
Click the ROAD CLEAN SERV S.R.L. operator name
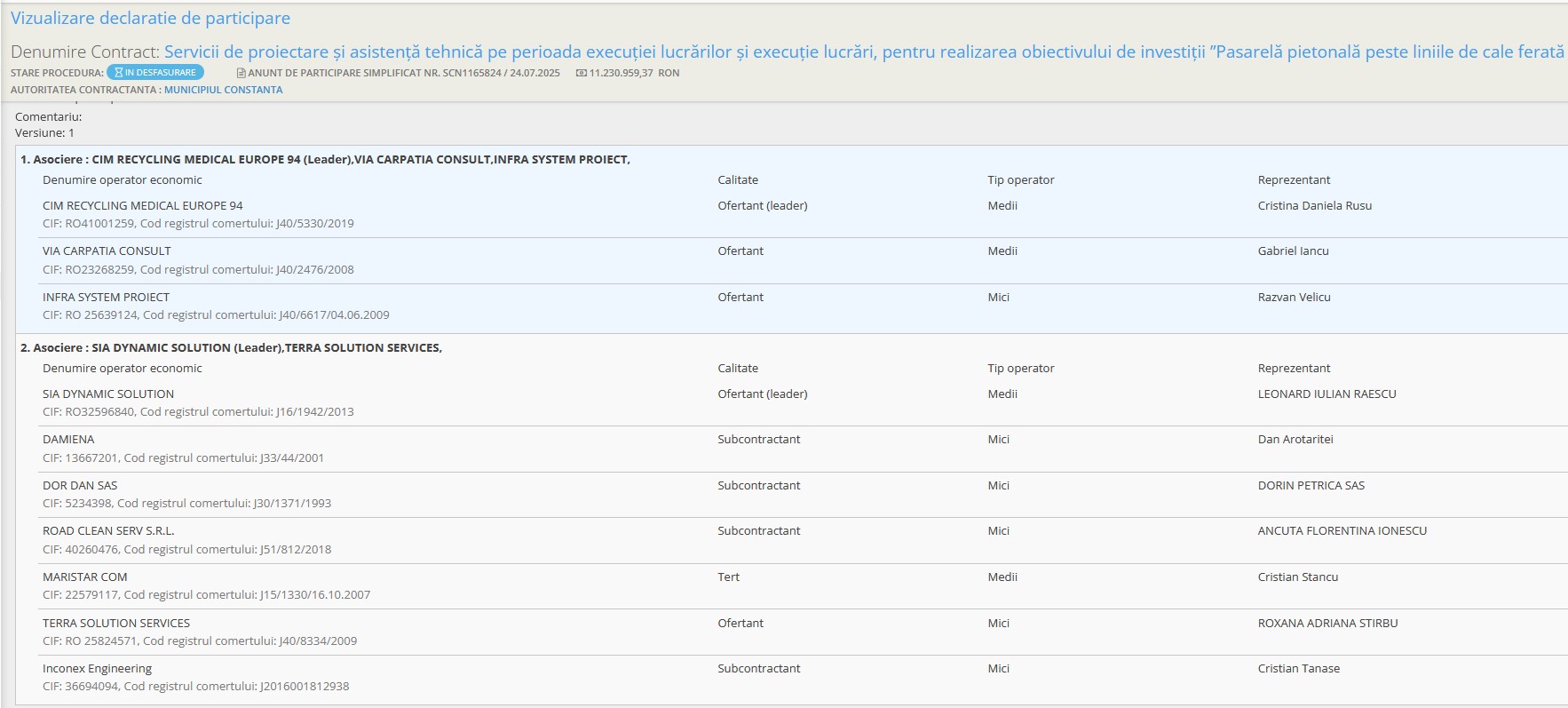click(108, 530)
